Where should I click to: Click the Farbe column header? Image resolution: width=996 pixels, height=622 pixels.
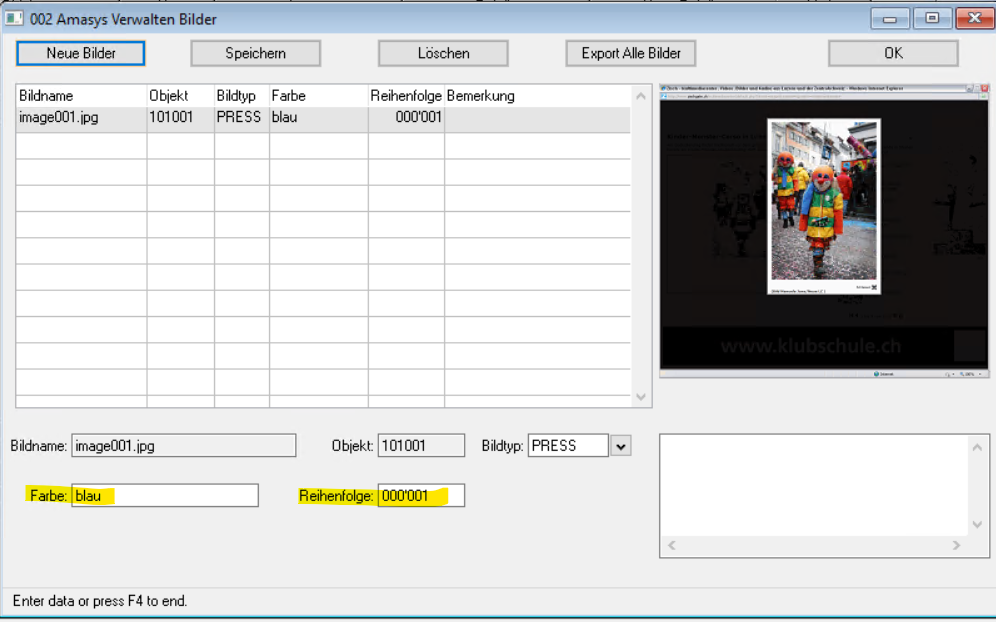coord(317,96)
